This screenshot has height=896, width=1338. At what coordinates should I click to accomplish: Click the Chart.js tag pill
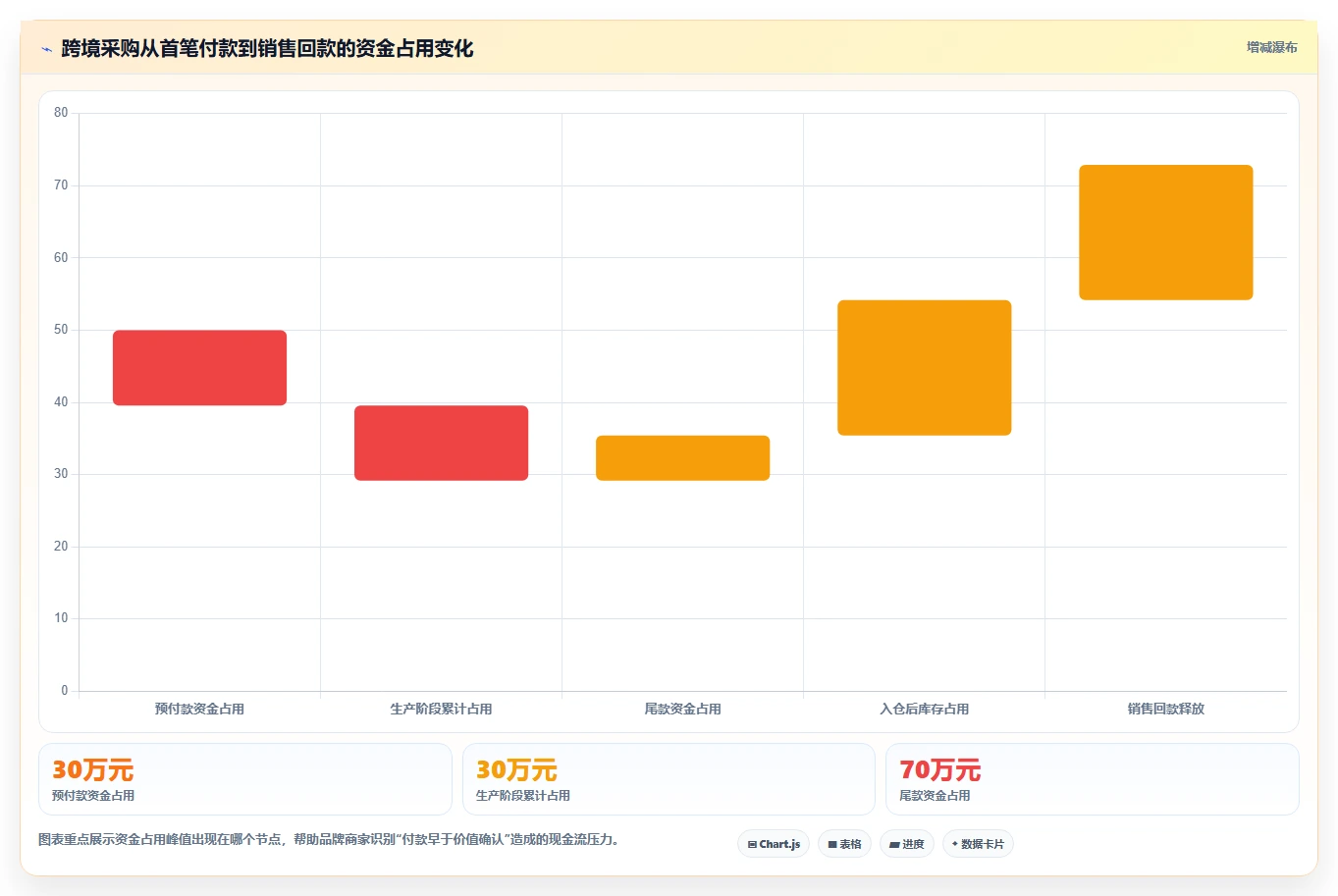(x=774, y=844)
